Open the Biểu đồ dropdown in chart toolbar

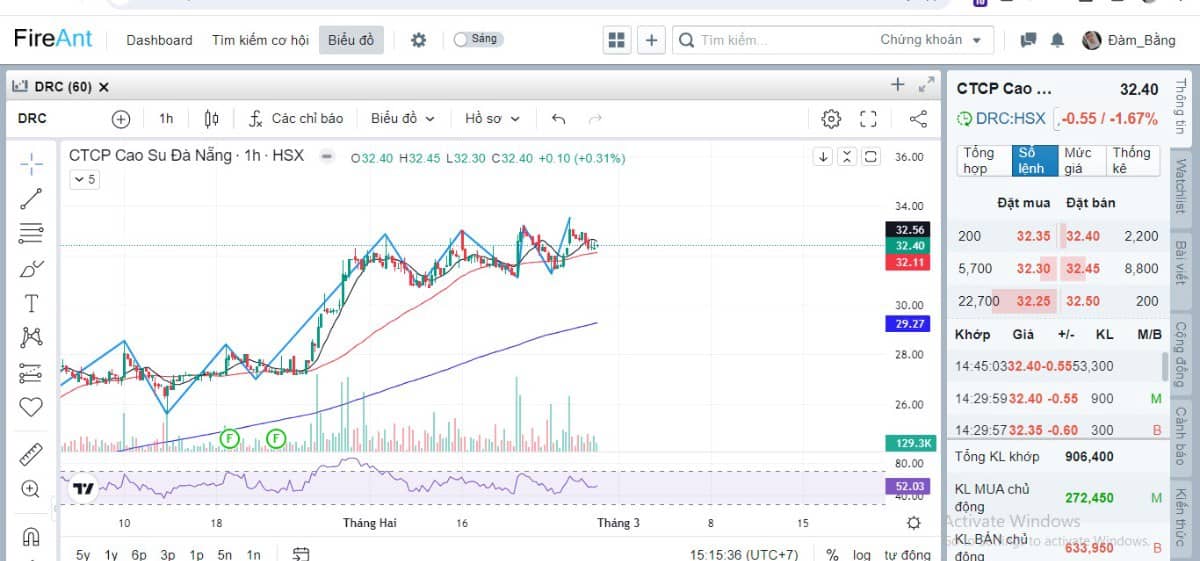pos(403,119)
